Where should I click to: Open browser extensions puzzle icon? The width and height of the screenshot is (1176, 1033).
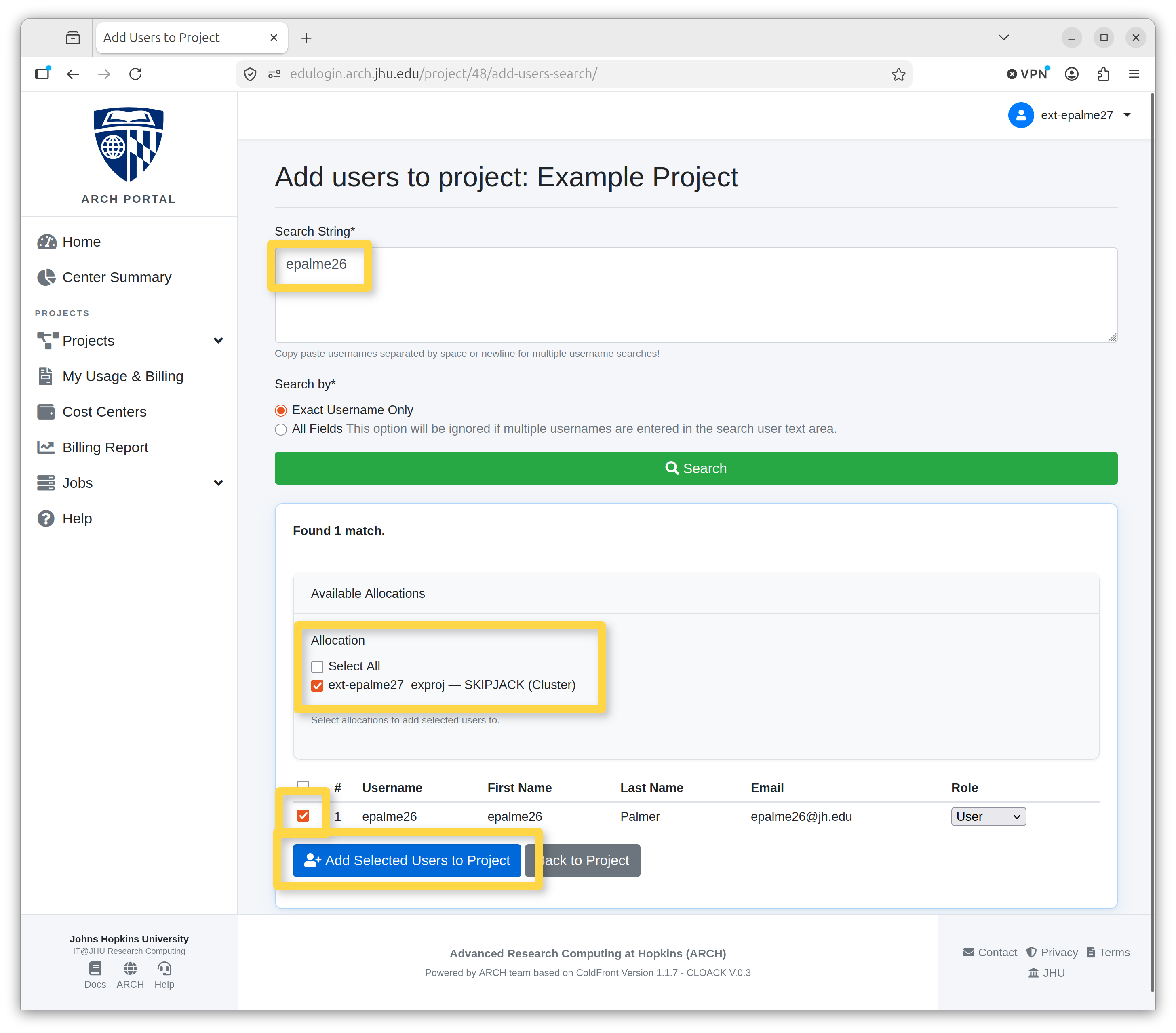click(1103, 74)
